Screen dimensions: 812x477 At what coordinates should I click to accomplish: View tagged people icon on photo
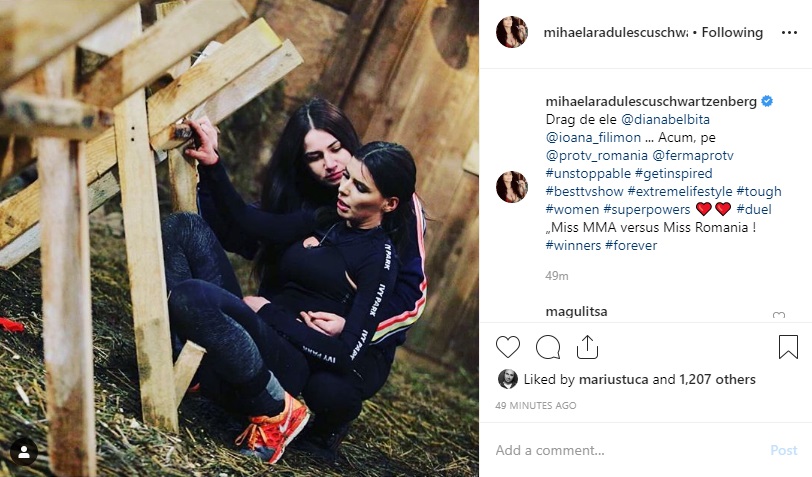pyautogui.click(x=23, y=452)
